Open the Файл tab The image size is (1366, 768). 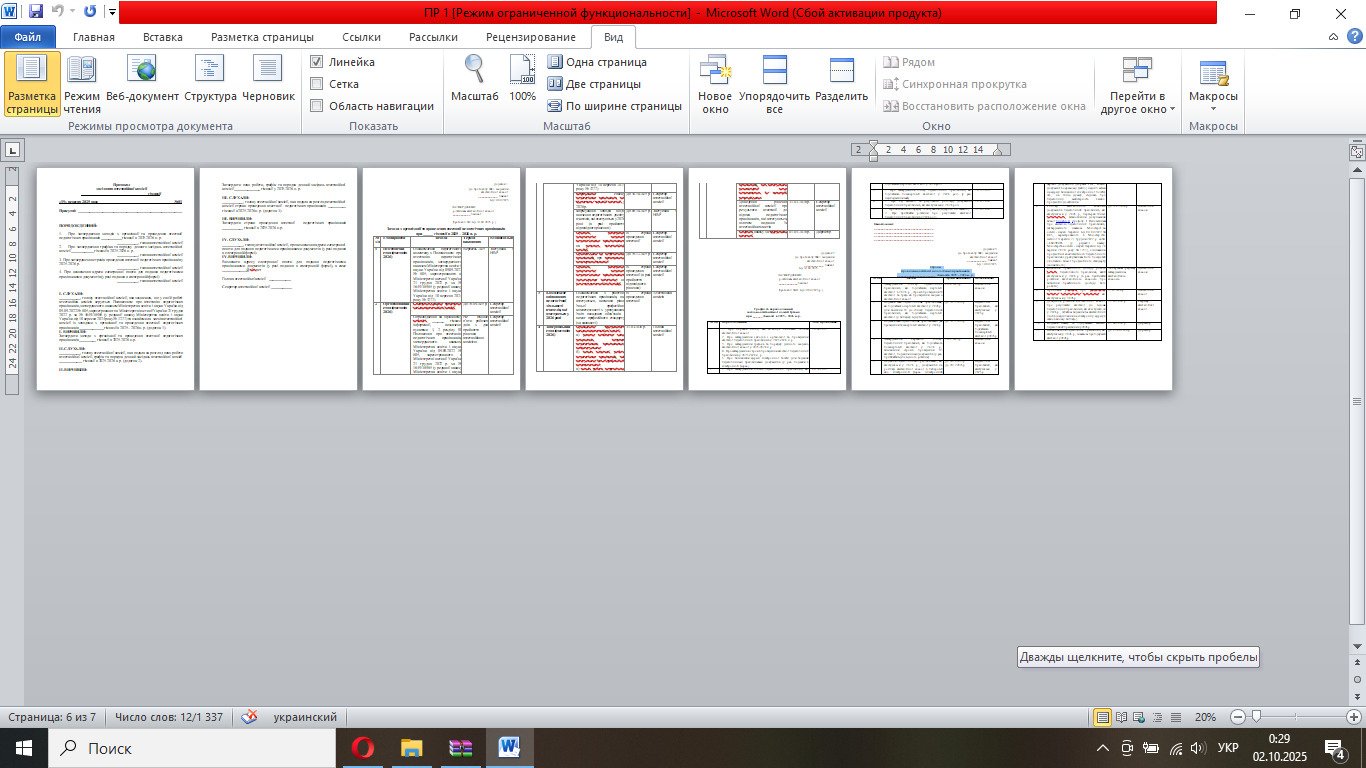click(27, 37)
